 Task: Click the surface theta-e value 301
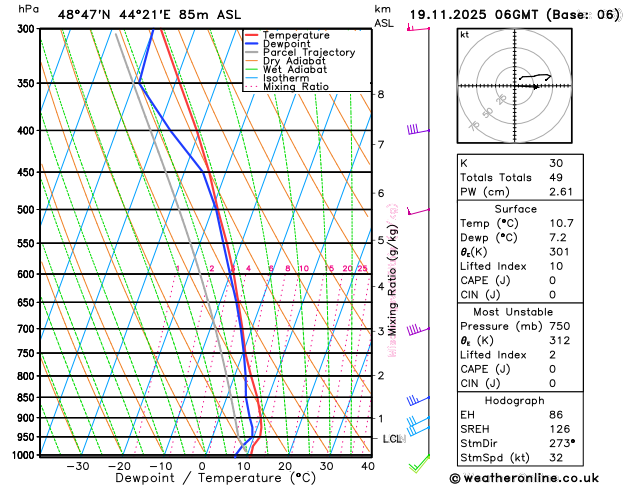coord(559,252)
